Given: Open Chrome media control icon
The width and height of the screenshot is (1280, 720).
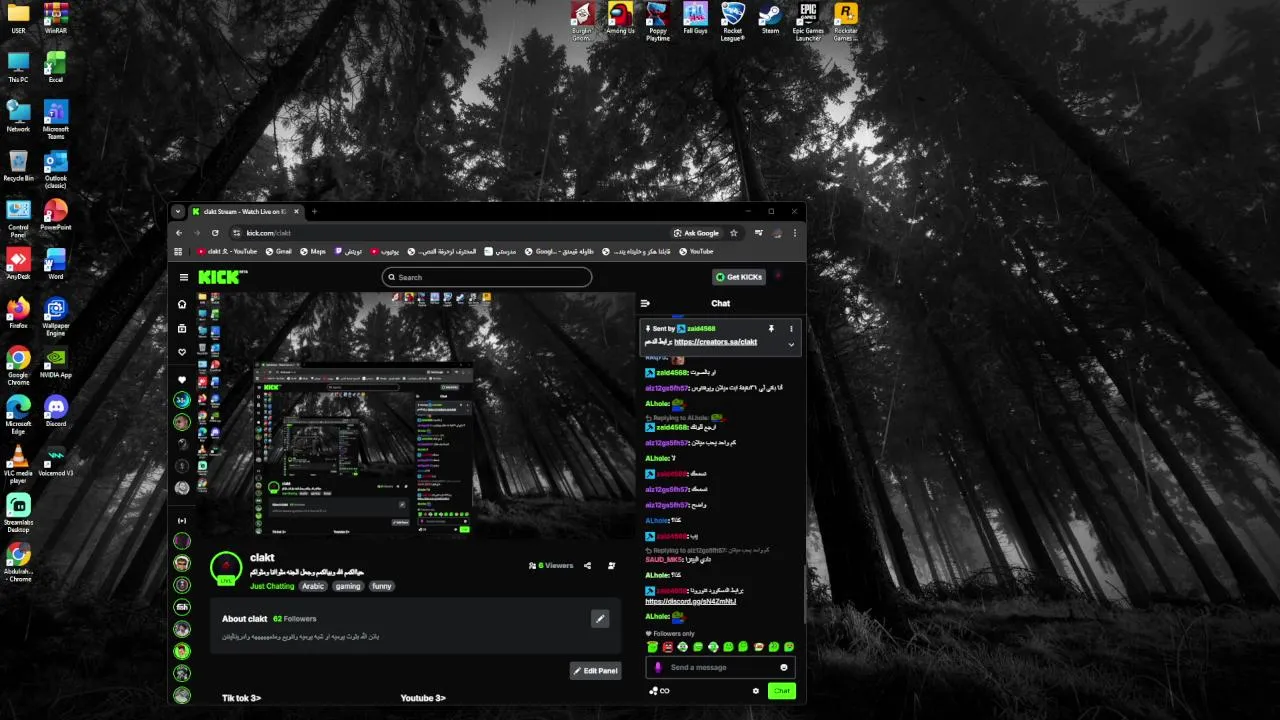Looking at the screenshot, I should click(x=759, y=233).
